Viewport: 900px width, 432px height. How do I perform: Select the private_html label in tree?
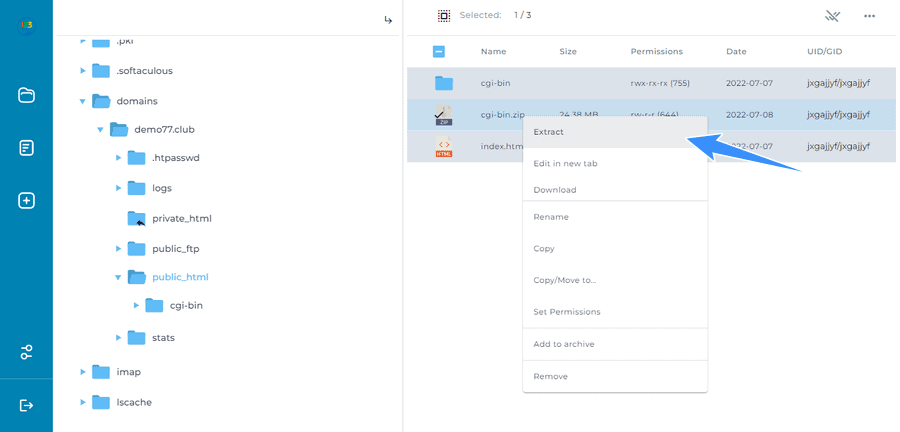(182, 219)
